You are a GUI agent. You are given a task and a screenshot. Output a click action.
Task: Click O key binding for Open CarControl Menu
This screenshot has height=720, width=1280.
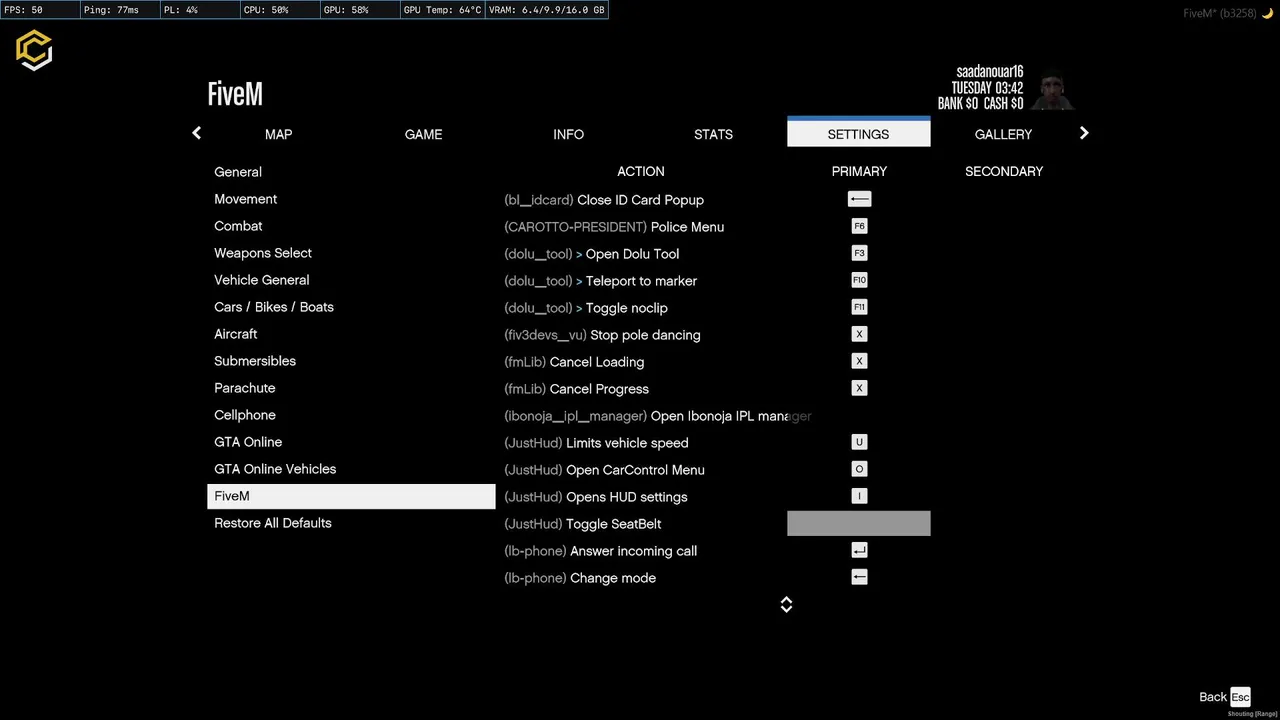pos(859,469)
